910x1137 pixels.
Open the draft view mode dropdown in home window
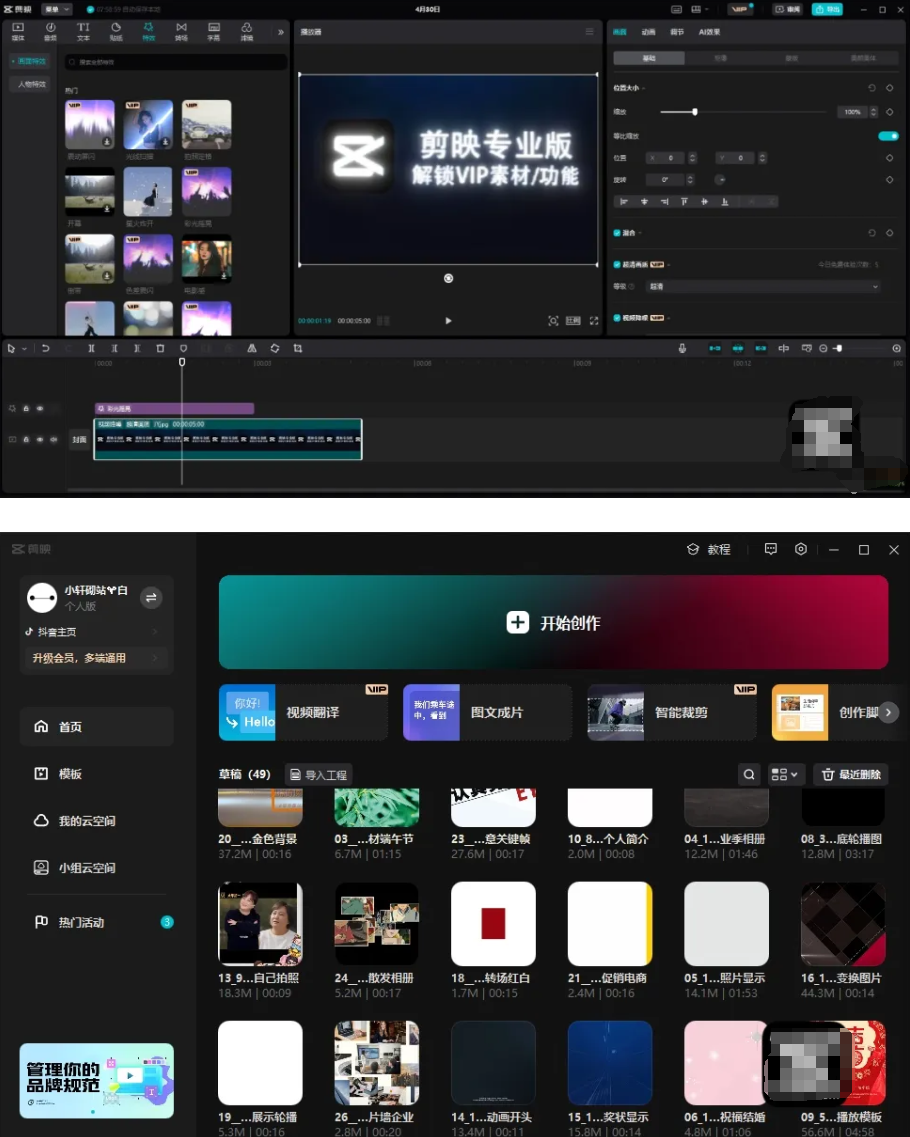click(785, 774)
